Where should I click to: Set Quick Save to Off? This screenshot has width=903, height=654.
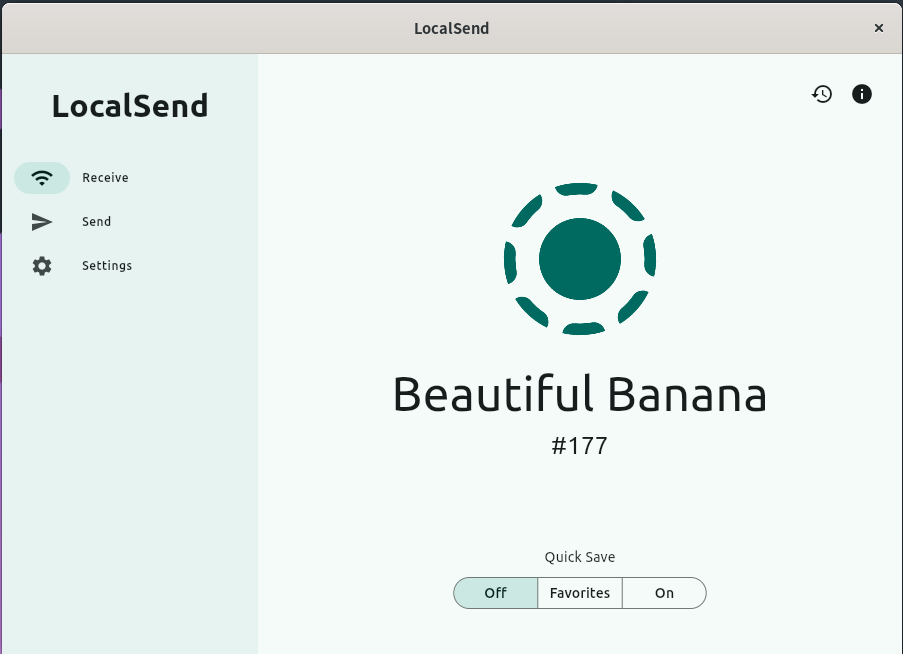[495, 593]
